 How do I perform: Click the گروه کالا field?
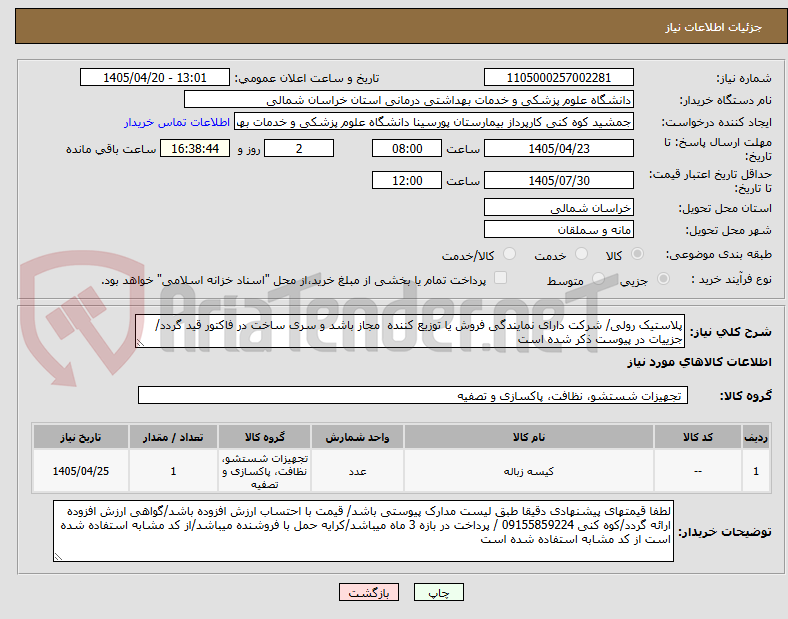413,395
